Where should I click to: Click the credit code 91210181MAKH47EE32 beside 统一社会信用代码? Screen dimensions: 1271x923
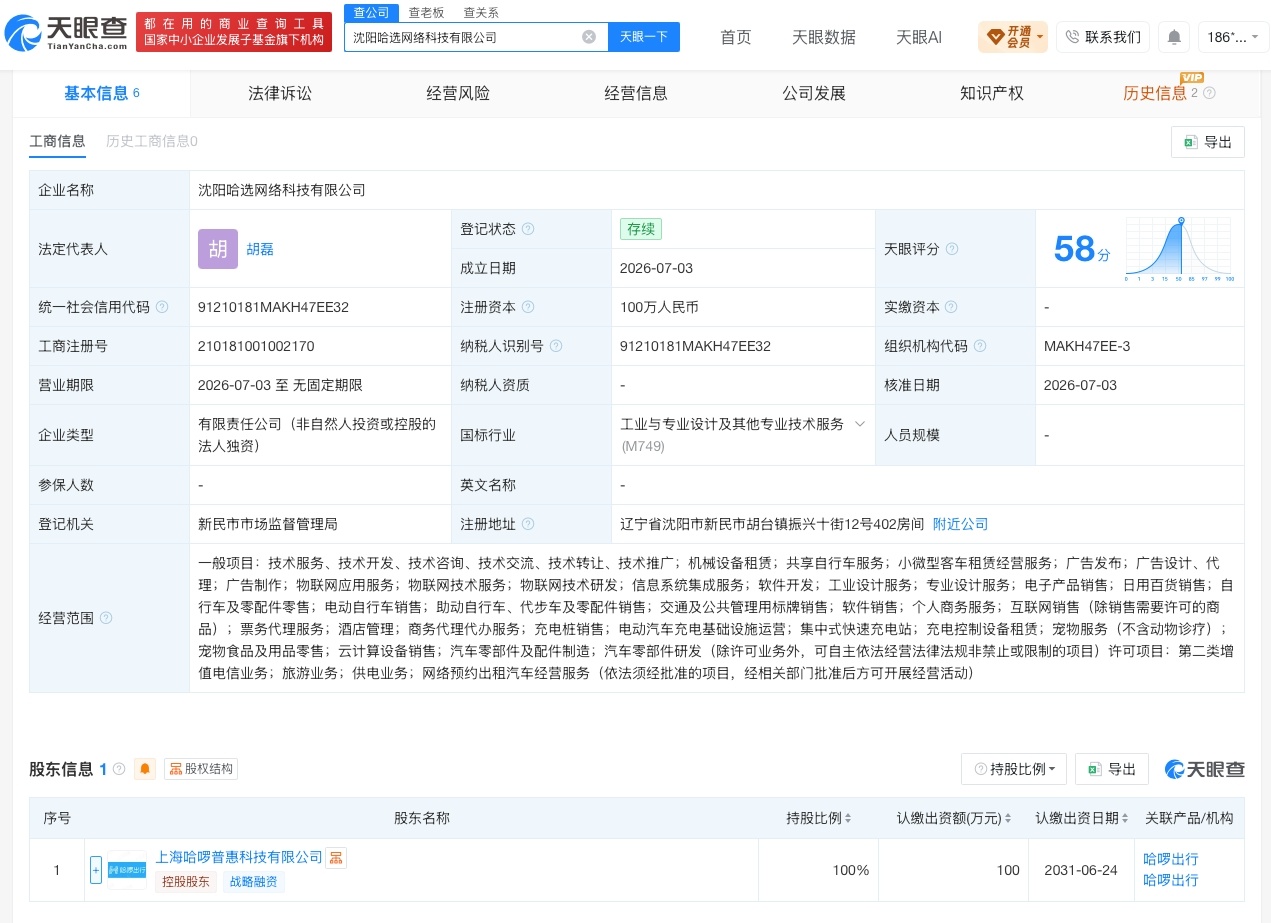pyautogui.click(x=273, y=307)
